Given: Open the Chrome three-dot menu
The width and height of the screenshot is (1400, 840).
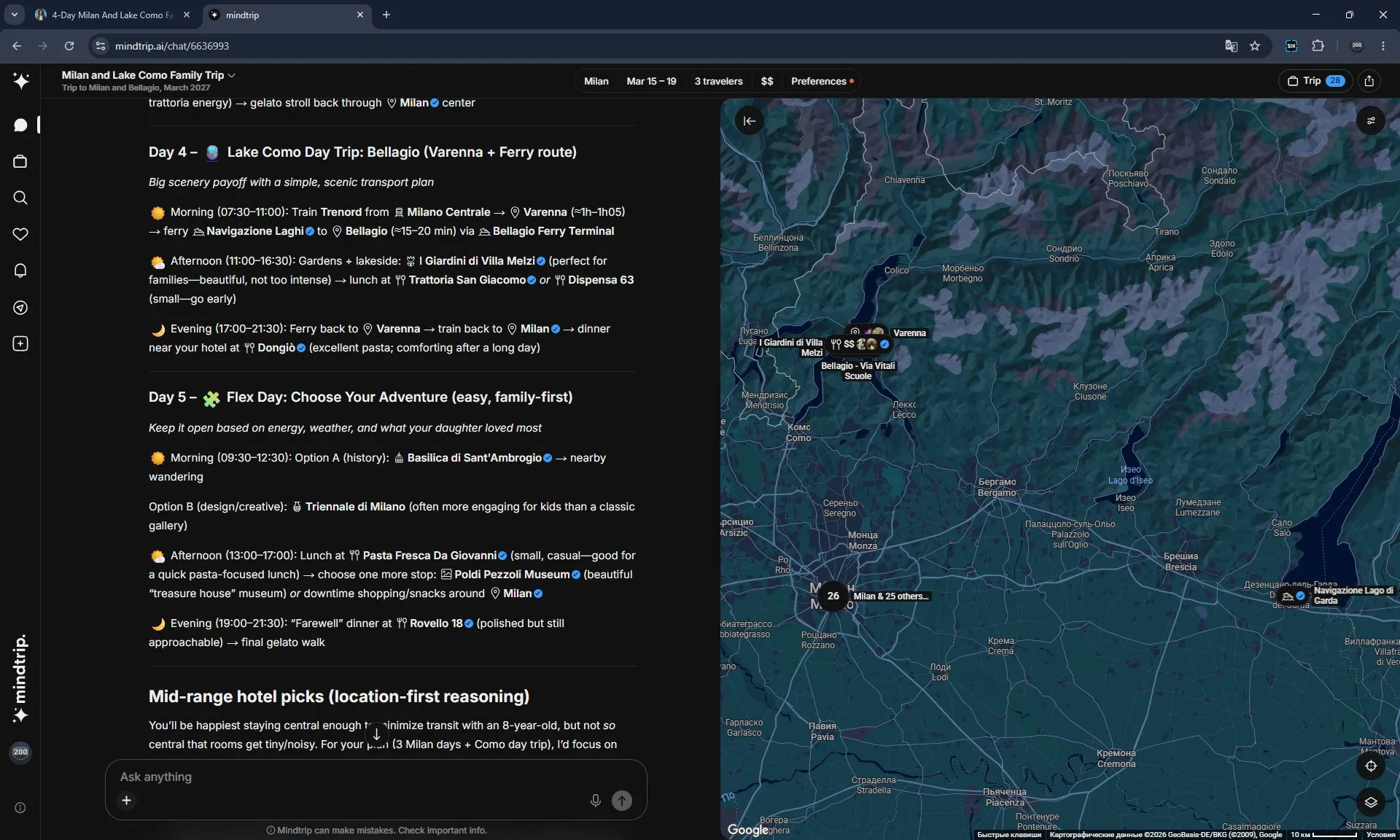Looking at the screenshot, I should click(1383, 46).
